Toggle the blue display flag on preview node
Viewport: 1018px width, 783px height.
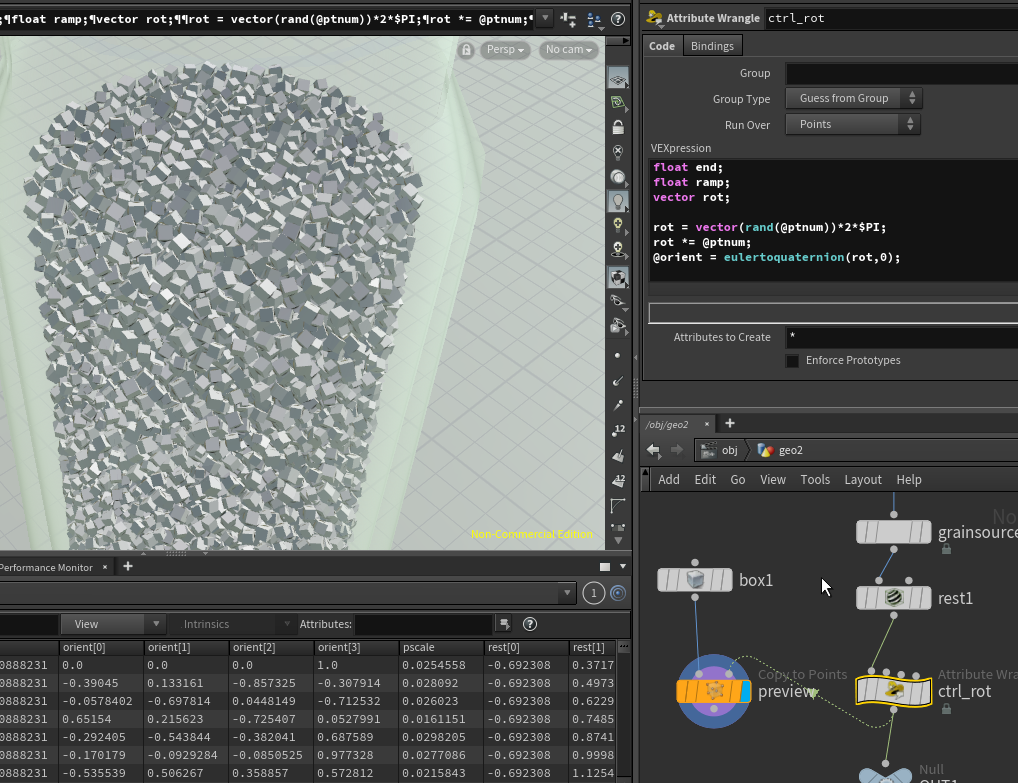coord(744,691)
